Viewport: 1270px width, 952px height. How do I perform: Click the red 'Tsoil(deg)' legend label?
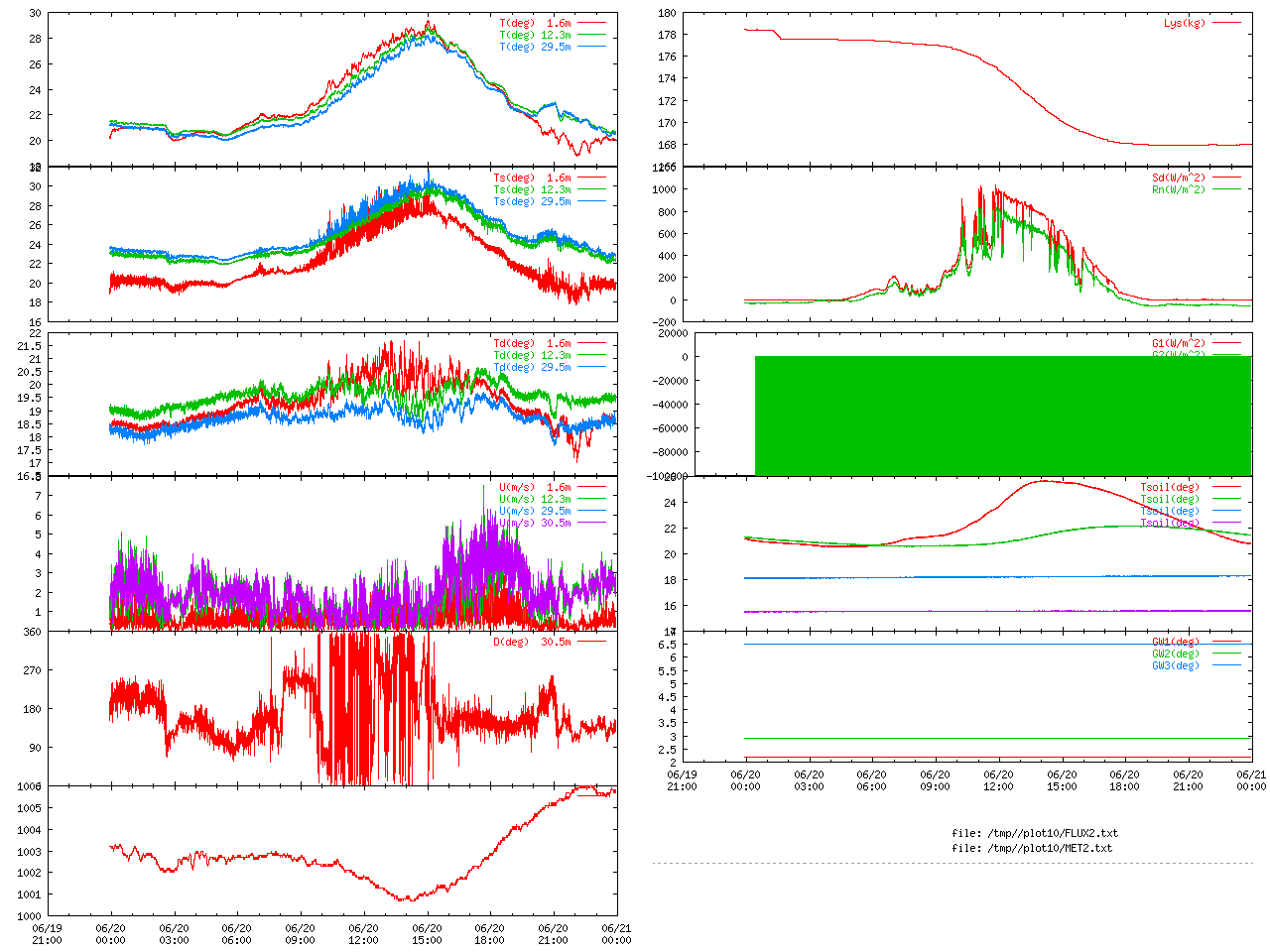[1171, 487]
